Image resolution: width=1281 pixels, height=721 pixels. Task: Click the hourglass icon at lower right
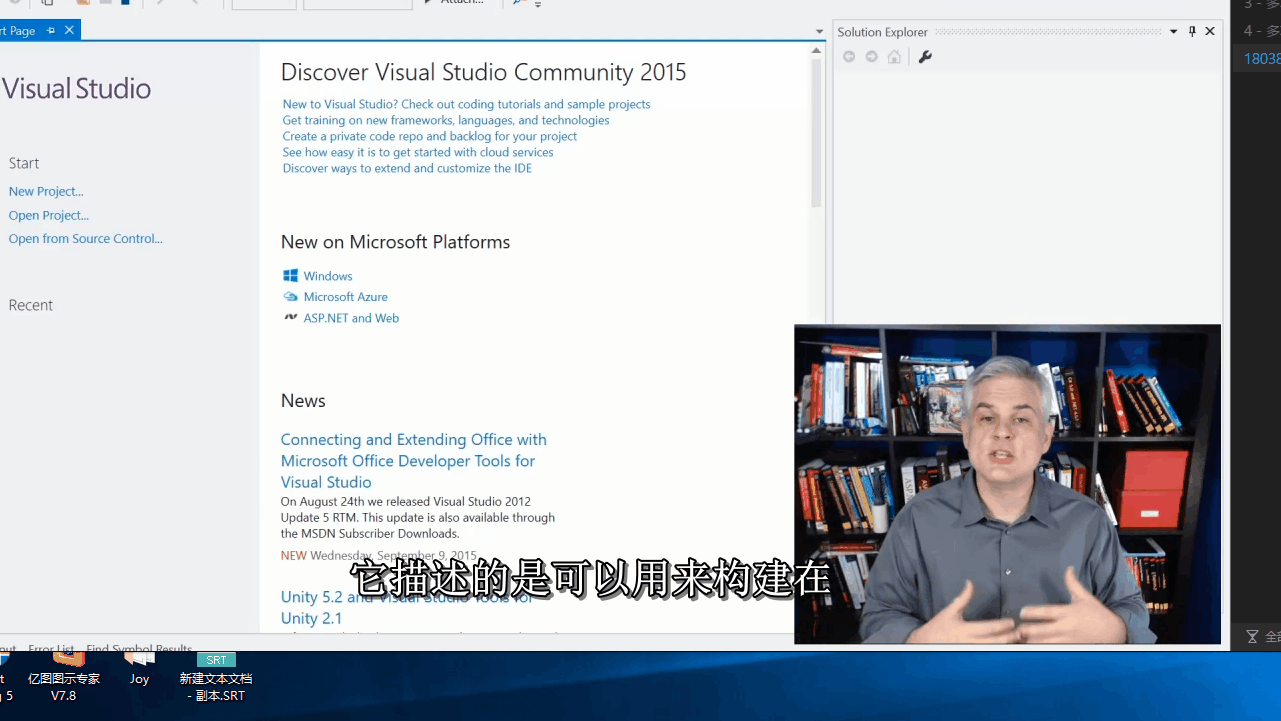tap(1252, 636)
